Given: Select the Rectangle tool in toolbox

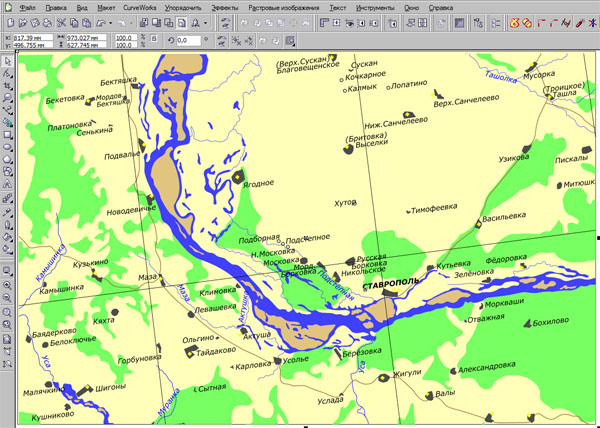Looking at the screenshot, I should 8,135.
